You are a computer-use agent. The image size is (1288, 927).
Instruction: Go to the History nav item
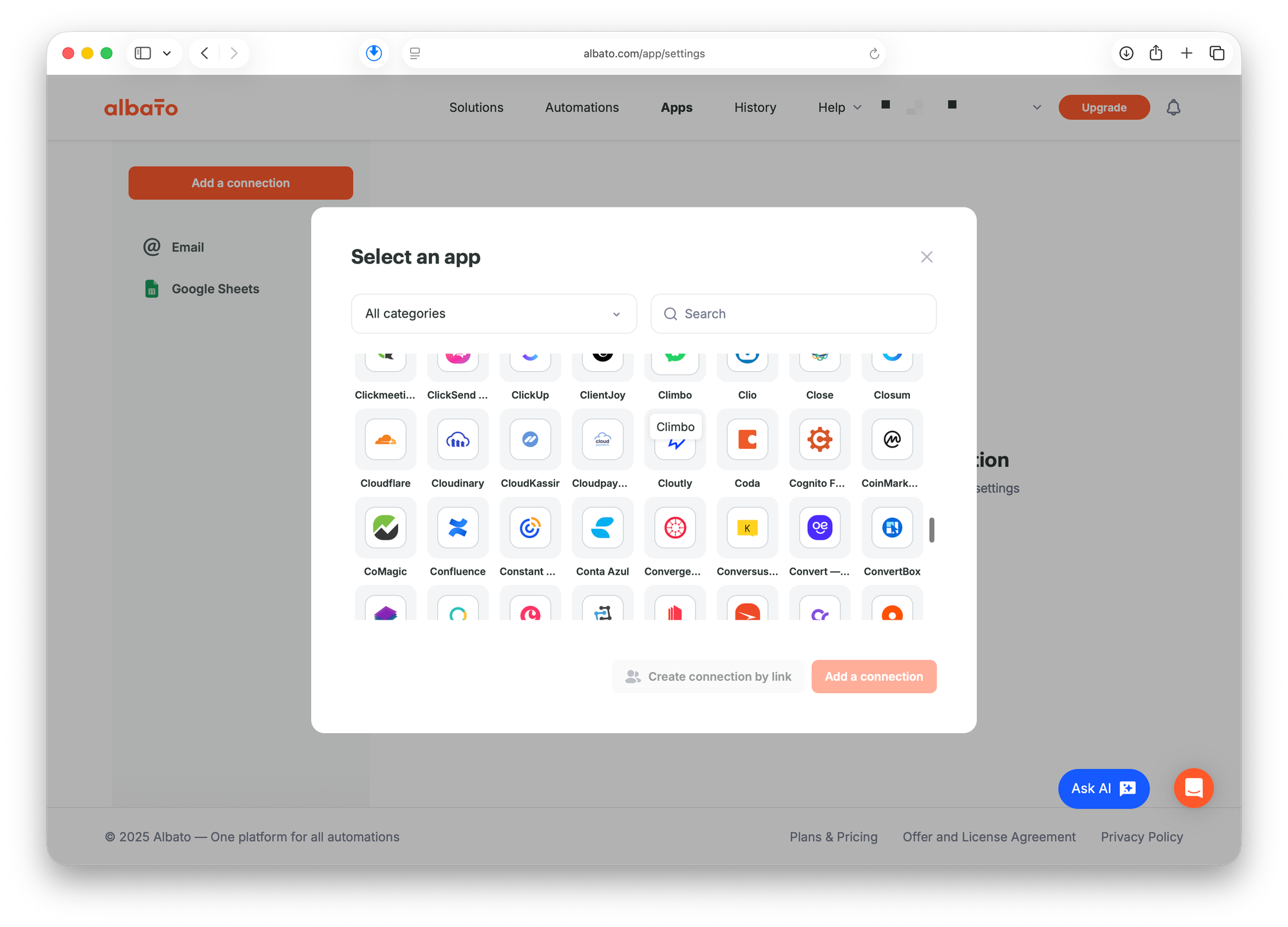point(755,108)
